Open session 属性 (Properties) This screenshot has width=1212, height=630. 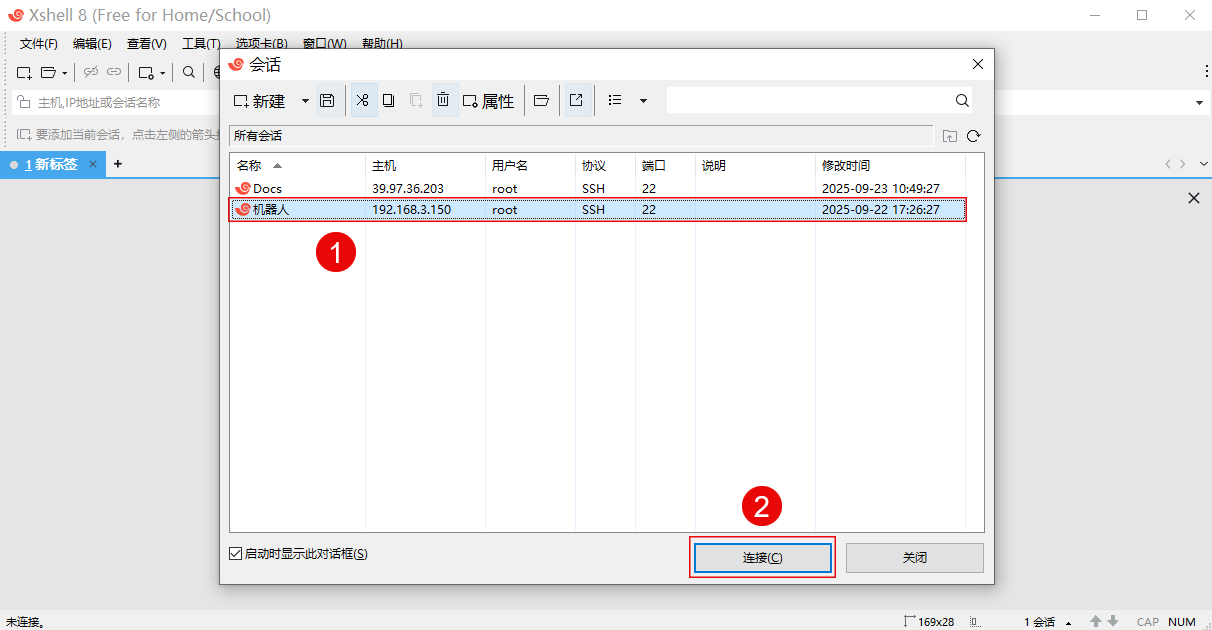pos(488,101)
